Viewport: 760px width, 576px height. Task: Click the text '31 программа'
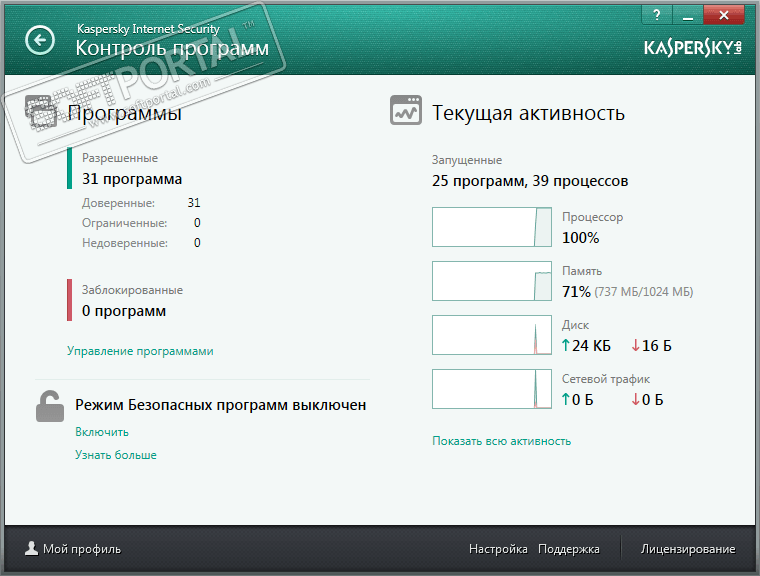132,179
